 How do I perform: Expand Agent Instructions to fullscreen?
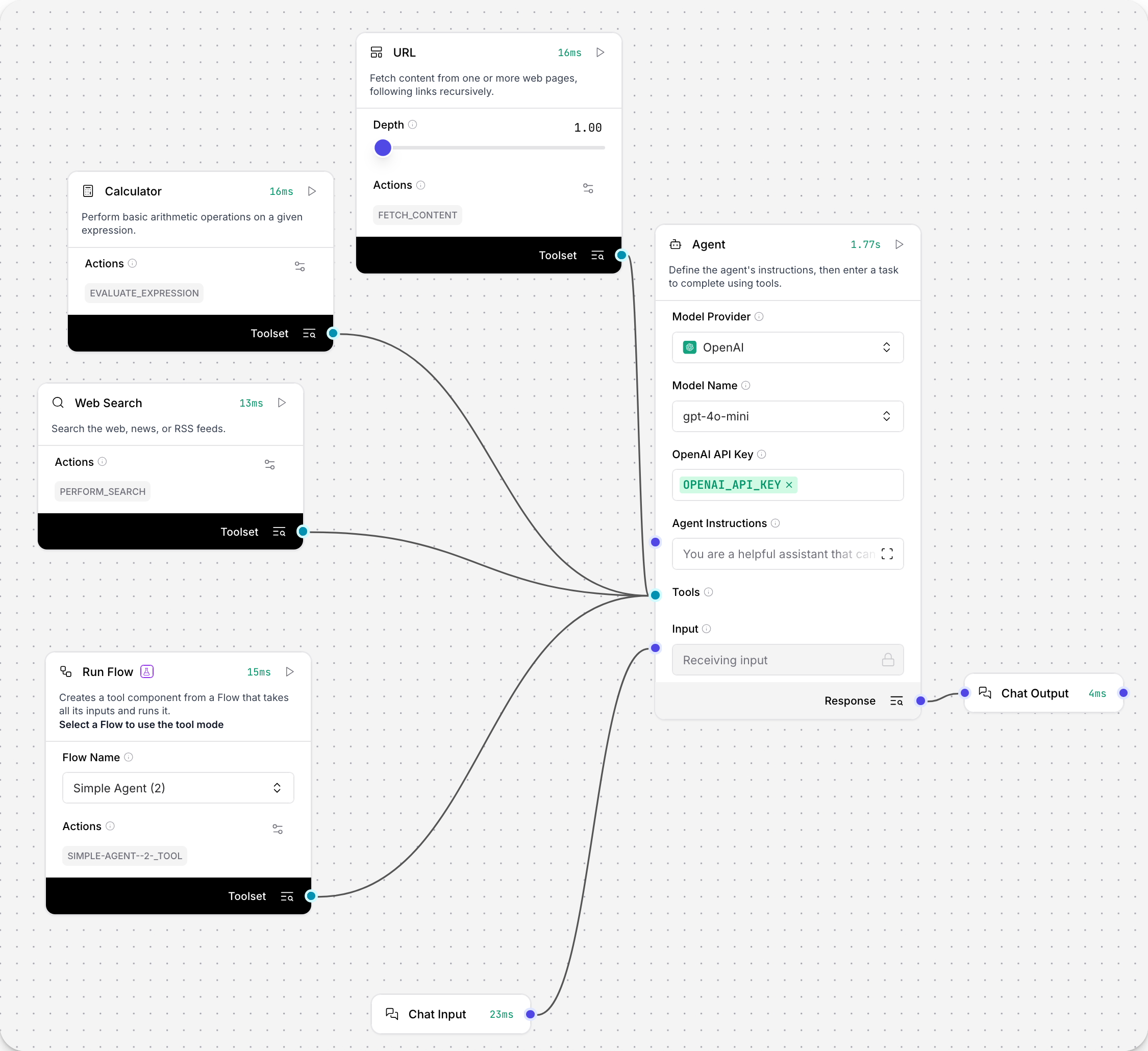(887, 554)
